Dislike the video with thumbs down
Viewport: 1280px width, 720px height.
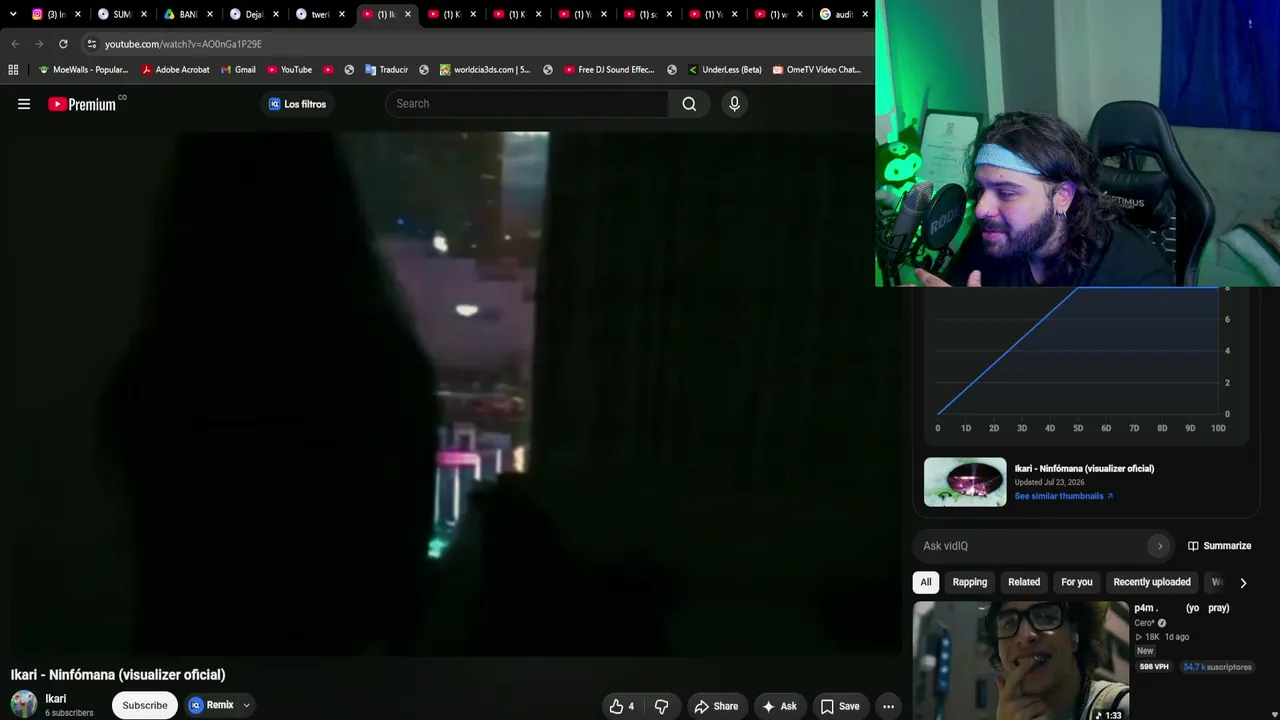[x=661, y=706]
